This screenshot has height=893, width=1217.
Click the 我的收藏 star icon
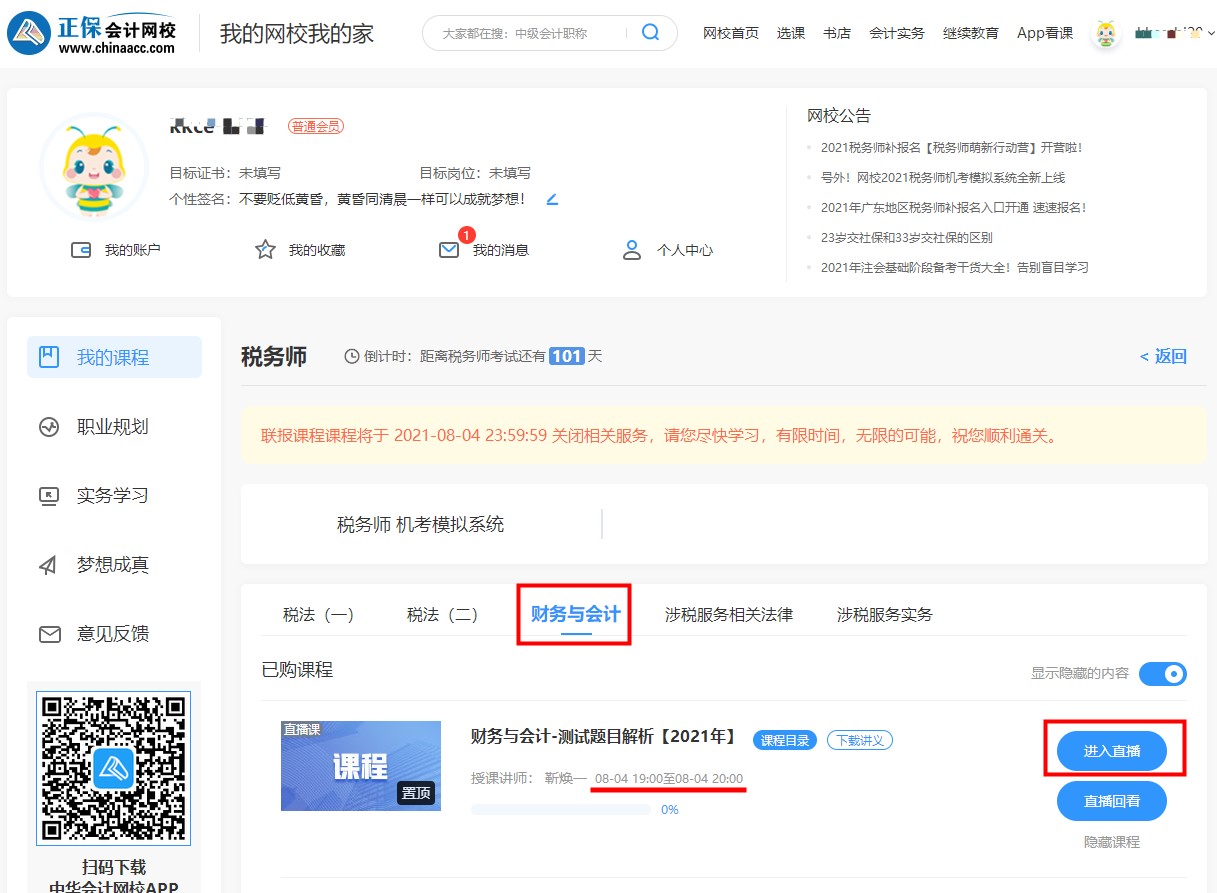pos(265,249)
